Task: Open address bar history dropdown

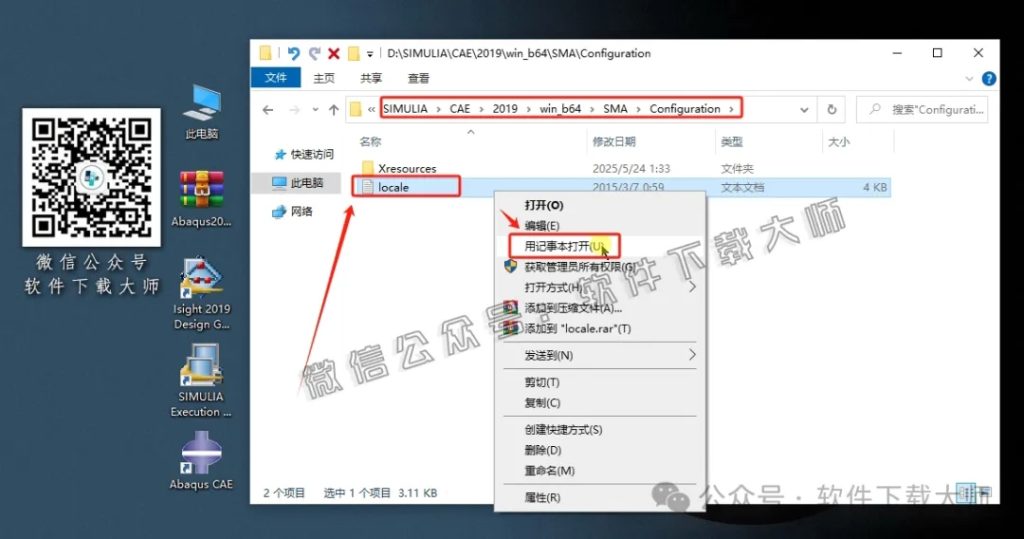Action: tap(804, 110)
